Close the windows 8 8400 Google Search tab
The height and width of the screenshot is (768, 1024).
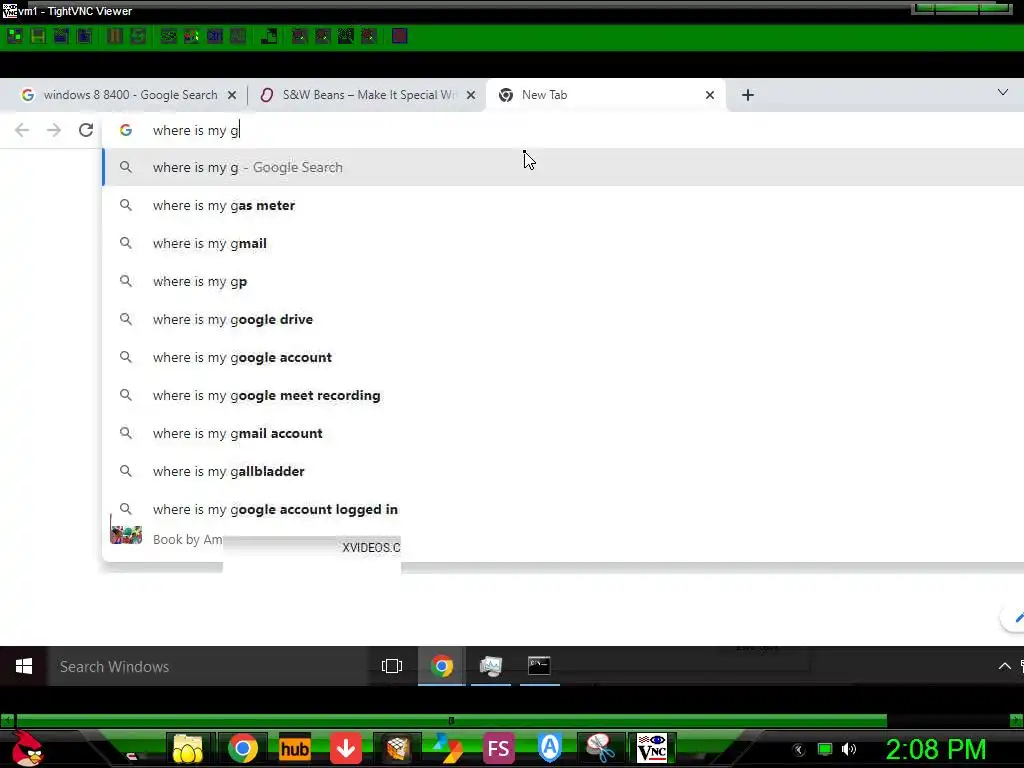point(232,95)
